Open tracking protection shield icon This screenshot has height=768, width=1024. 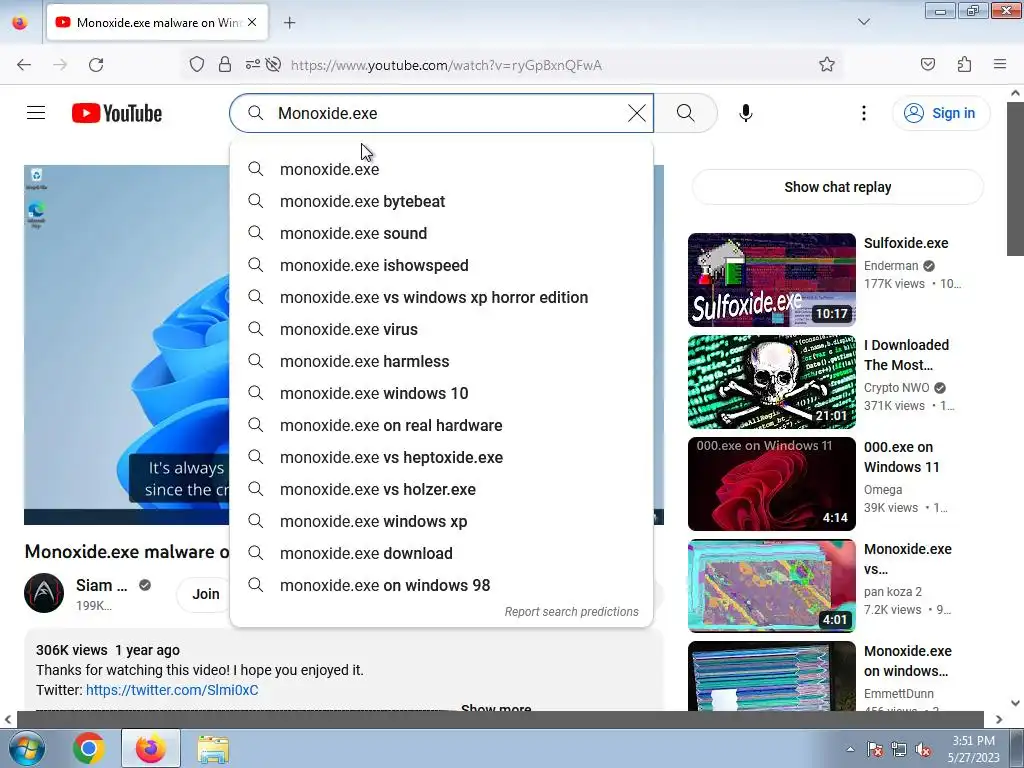pos(197,64)
